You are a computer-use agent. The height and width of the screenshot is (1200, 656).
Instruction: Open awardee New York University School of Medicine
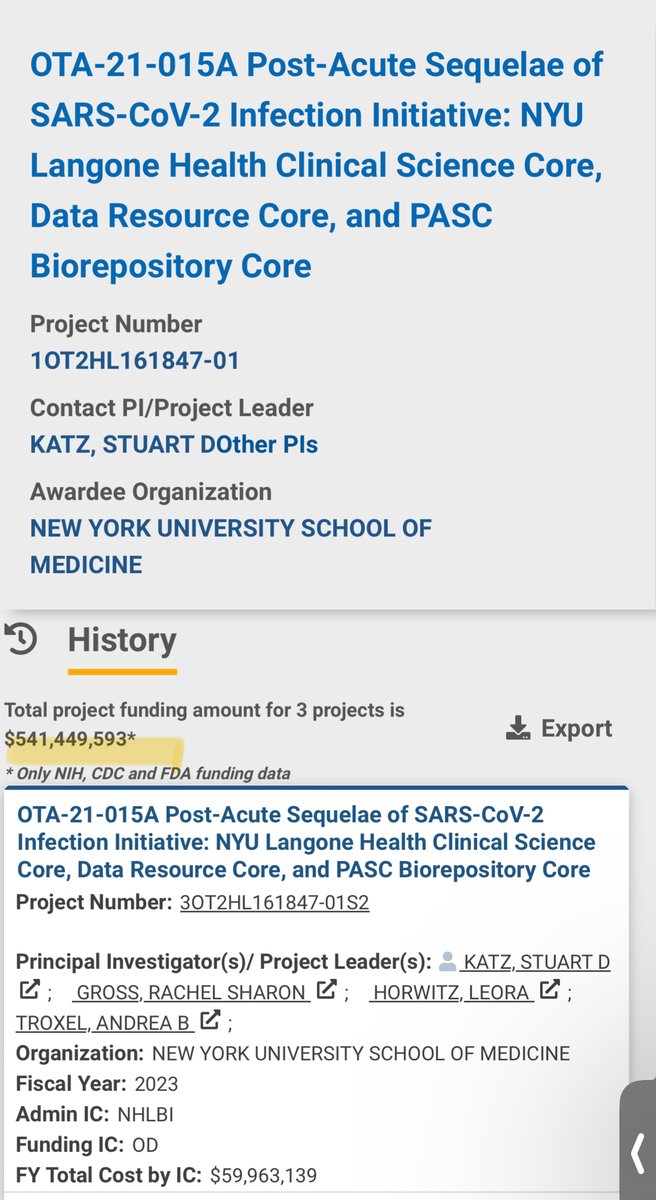[x=230, y=546]
